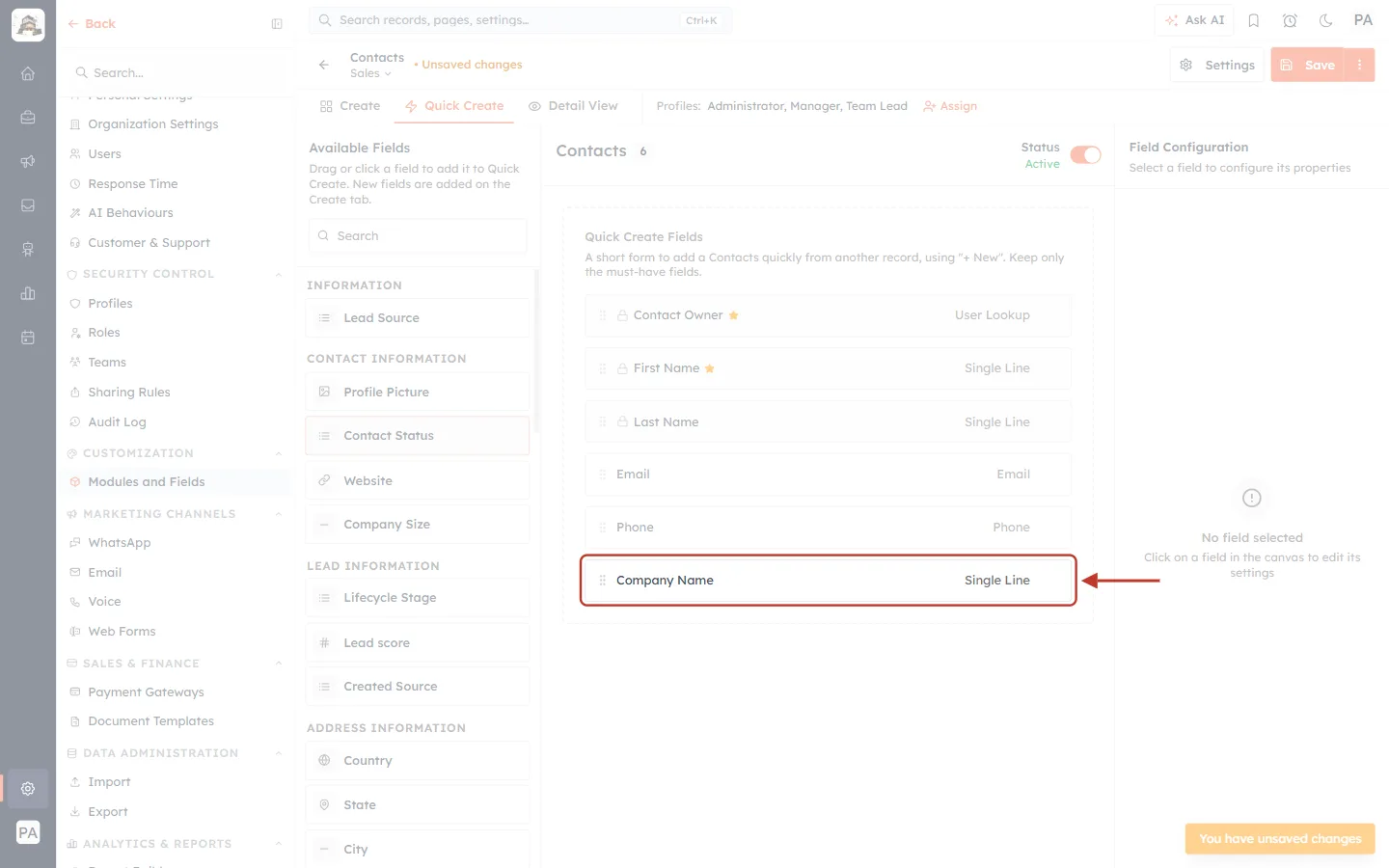Collapse sidebar with the panel icon
This screenshot has width=1389, height=868.
[277, 24]
